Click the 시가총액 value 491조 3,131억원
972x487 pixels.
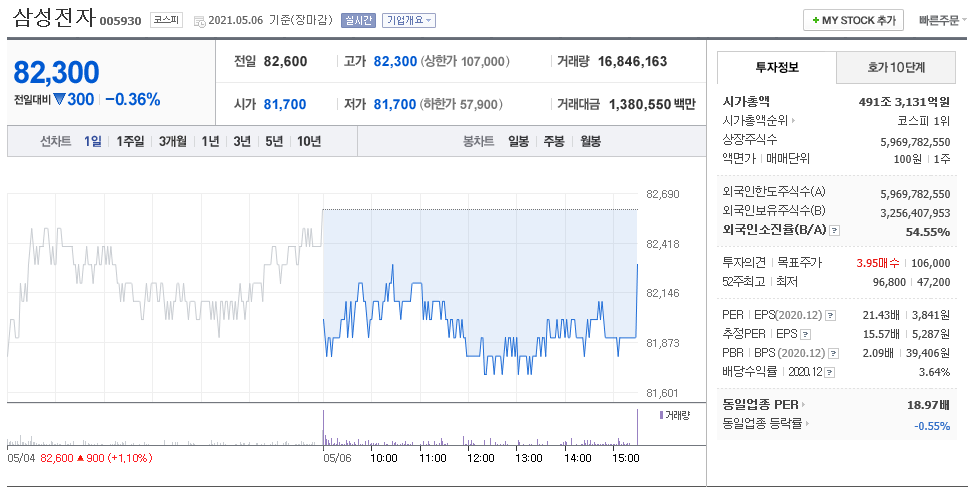(904, 102)
